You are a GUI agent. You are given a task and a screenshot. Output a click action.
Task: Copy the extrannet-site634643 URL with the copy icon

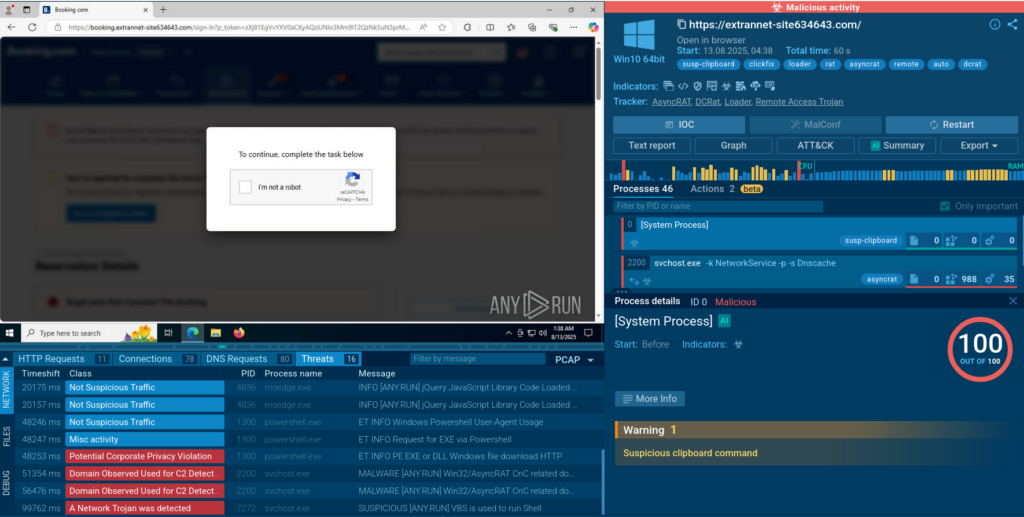[681, 25]
